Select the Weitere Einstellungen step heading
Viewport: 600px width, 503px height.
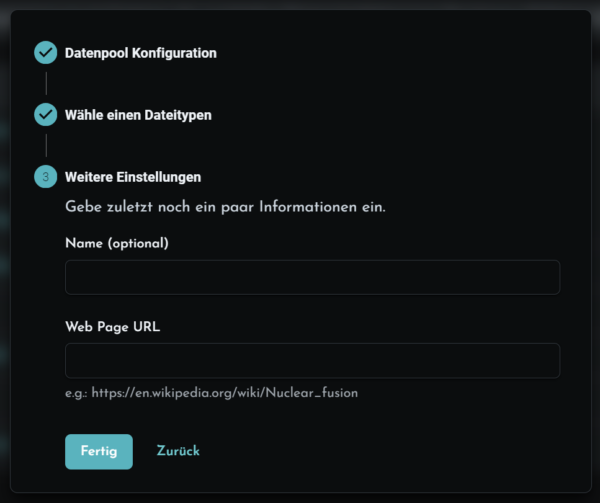tap(133, 177)
